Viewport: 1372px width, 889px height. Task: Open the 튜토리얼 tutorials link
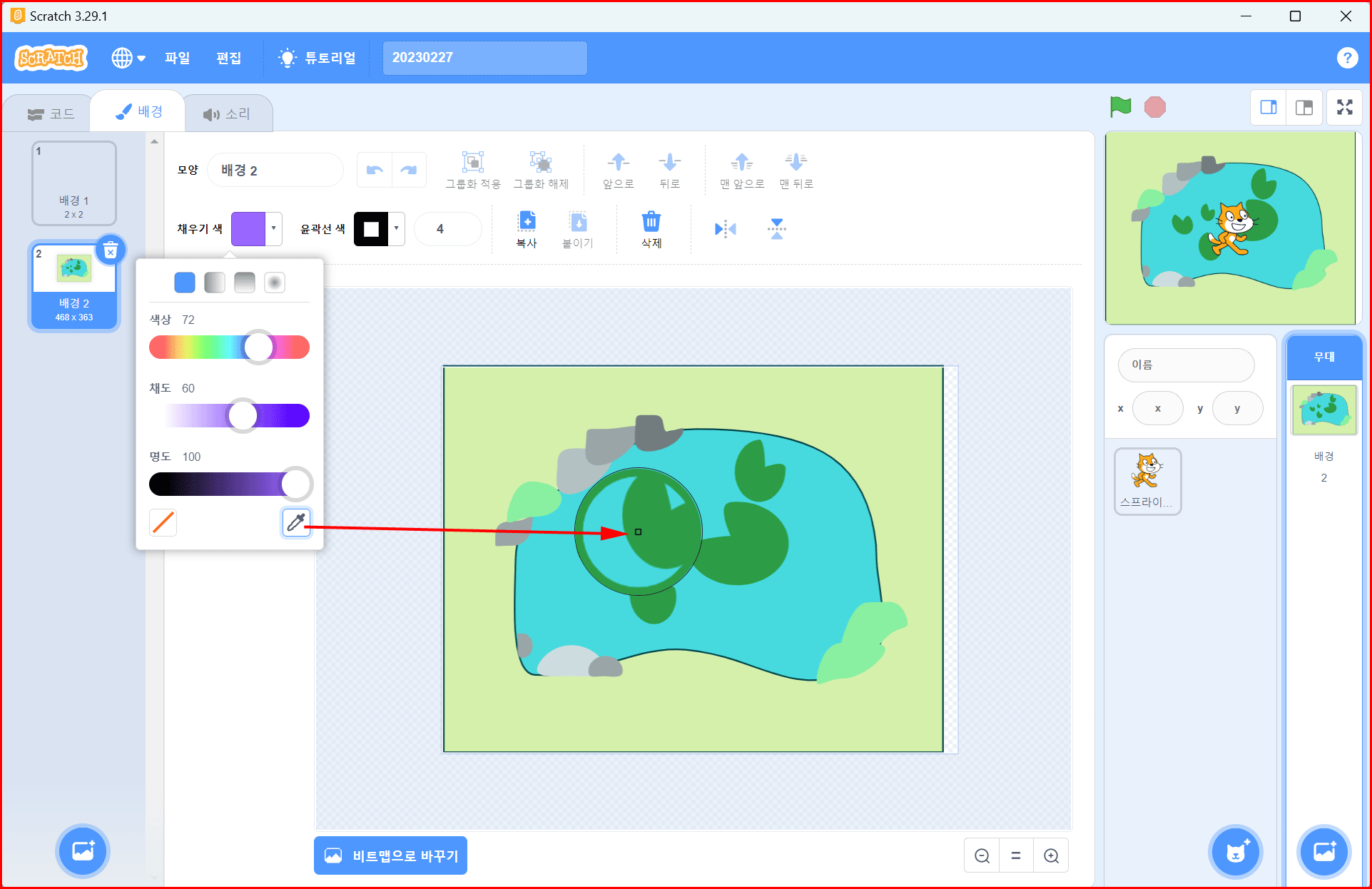[x=318, y=58]
